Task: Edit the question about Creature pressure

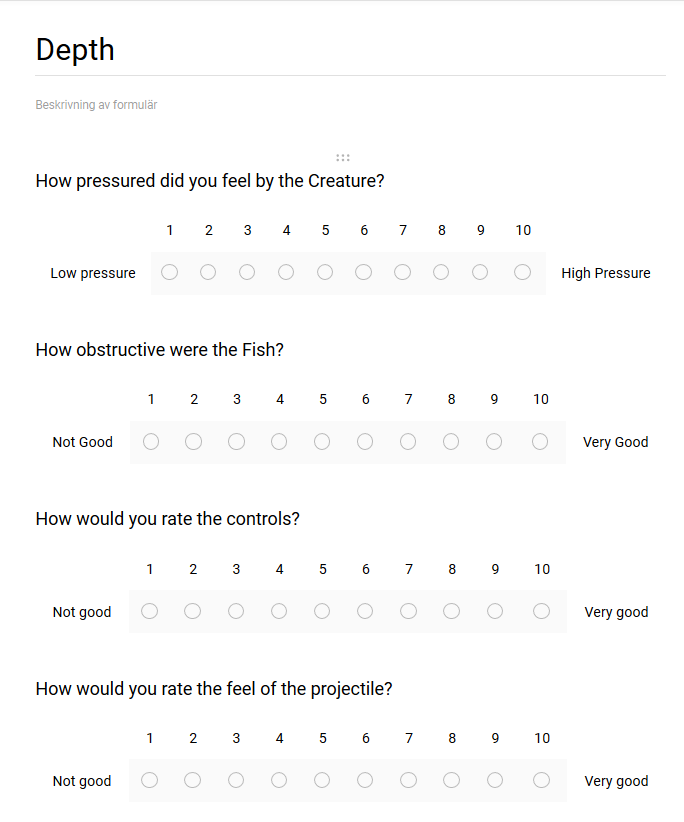Action: pos(210,181)
